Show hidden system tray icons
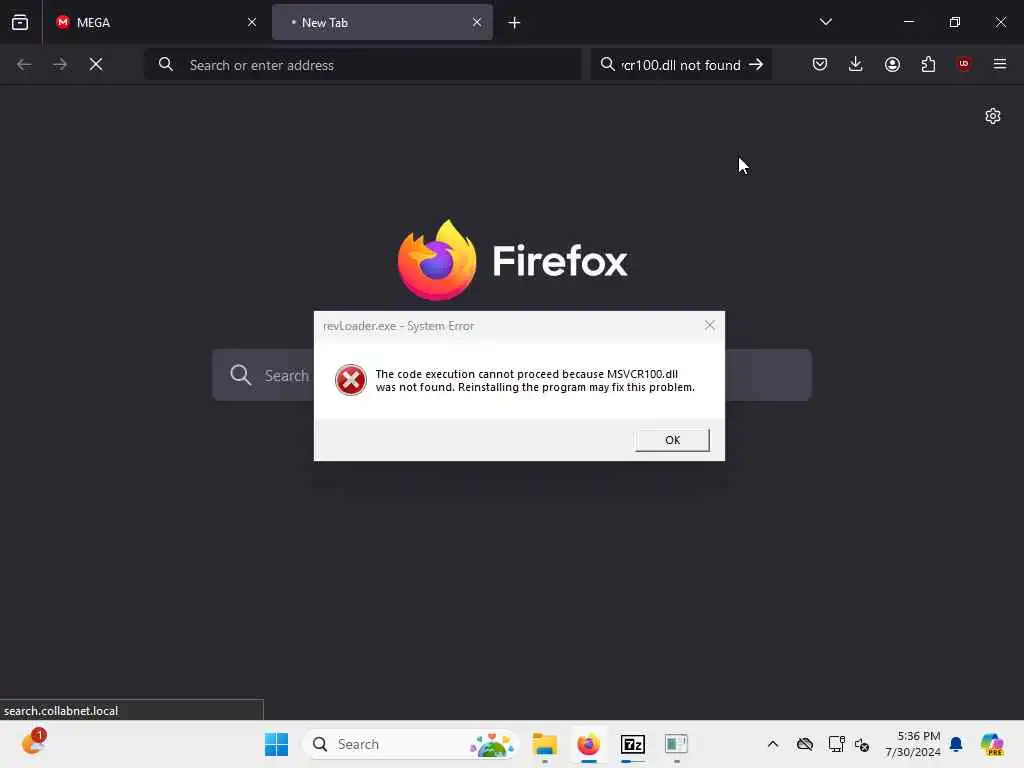Image resolution: width=1024 pixels, height=768 pixels. click(773, 744)
